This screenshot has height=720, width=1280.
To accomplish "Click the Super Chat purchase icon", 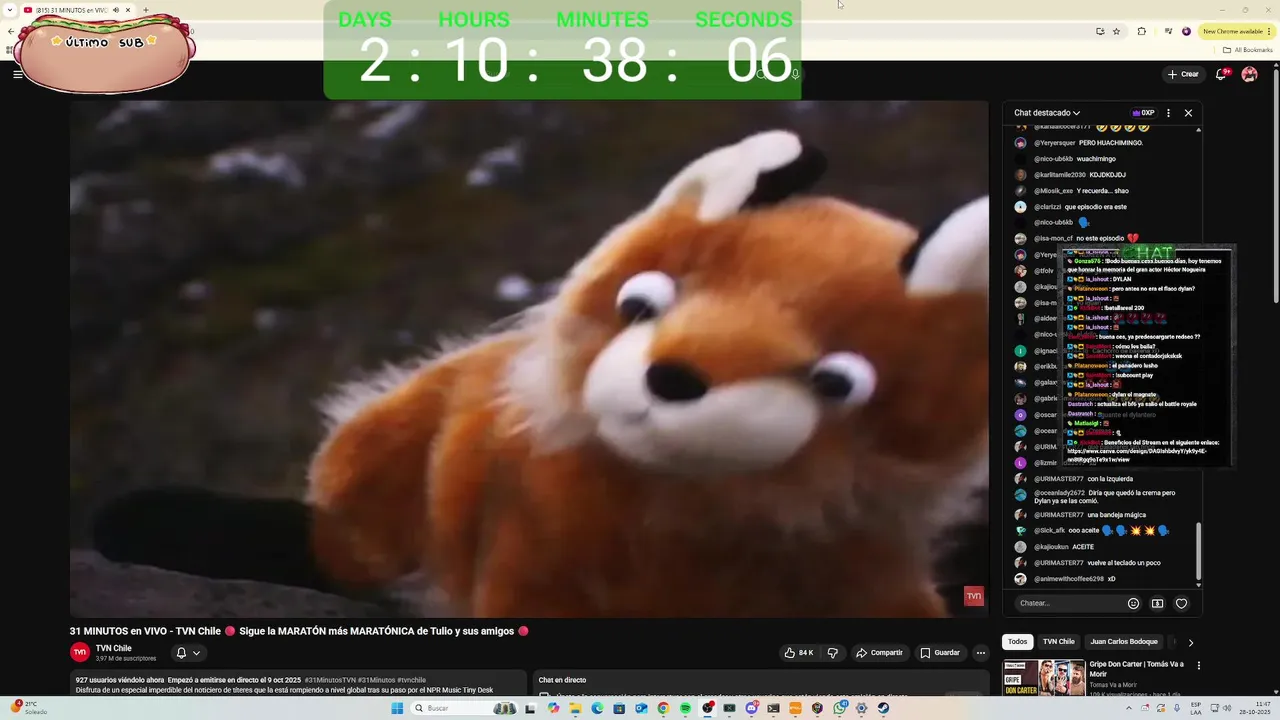I will tap(1157, 603).
